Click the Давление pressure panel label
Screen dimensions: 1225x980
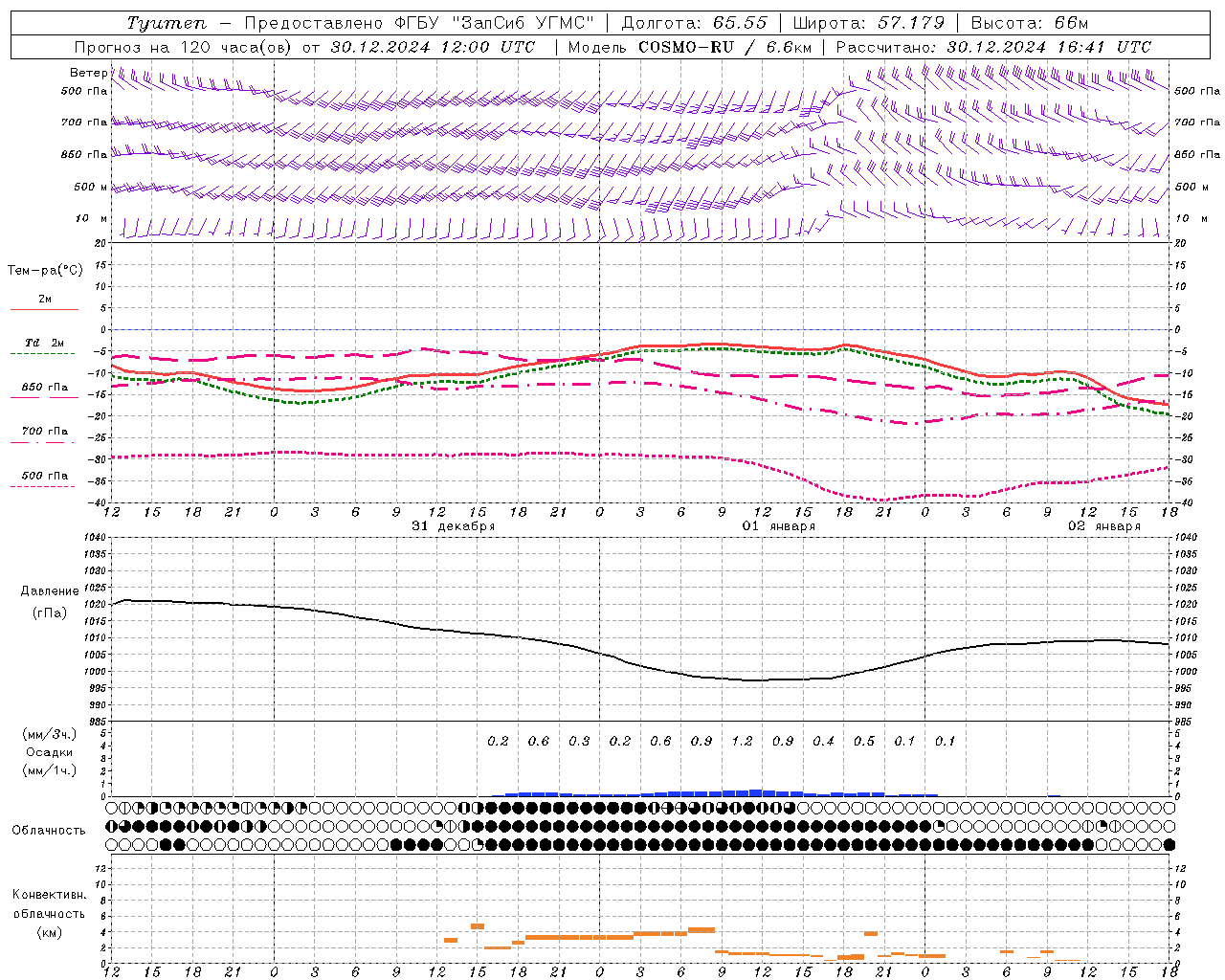(49, 591)
